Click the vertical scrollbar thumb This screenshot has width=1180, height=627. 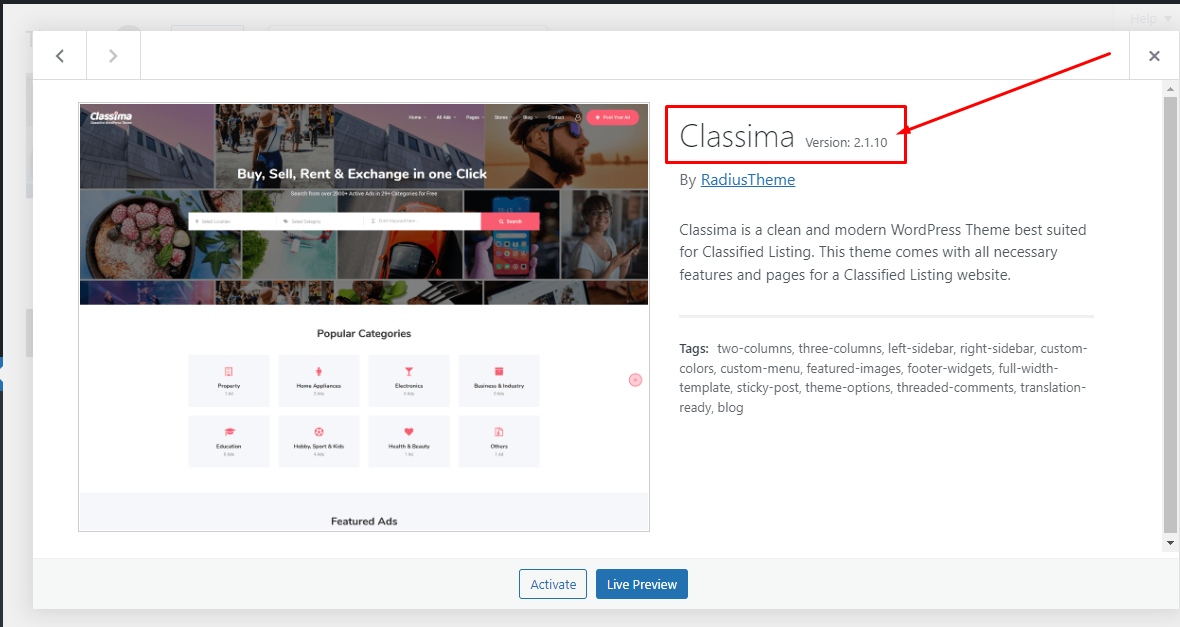pyautogui.click(x=1169, y=315)
